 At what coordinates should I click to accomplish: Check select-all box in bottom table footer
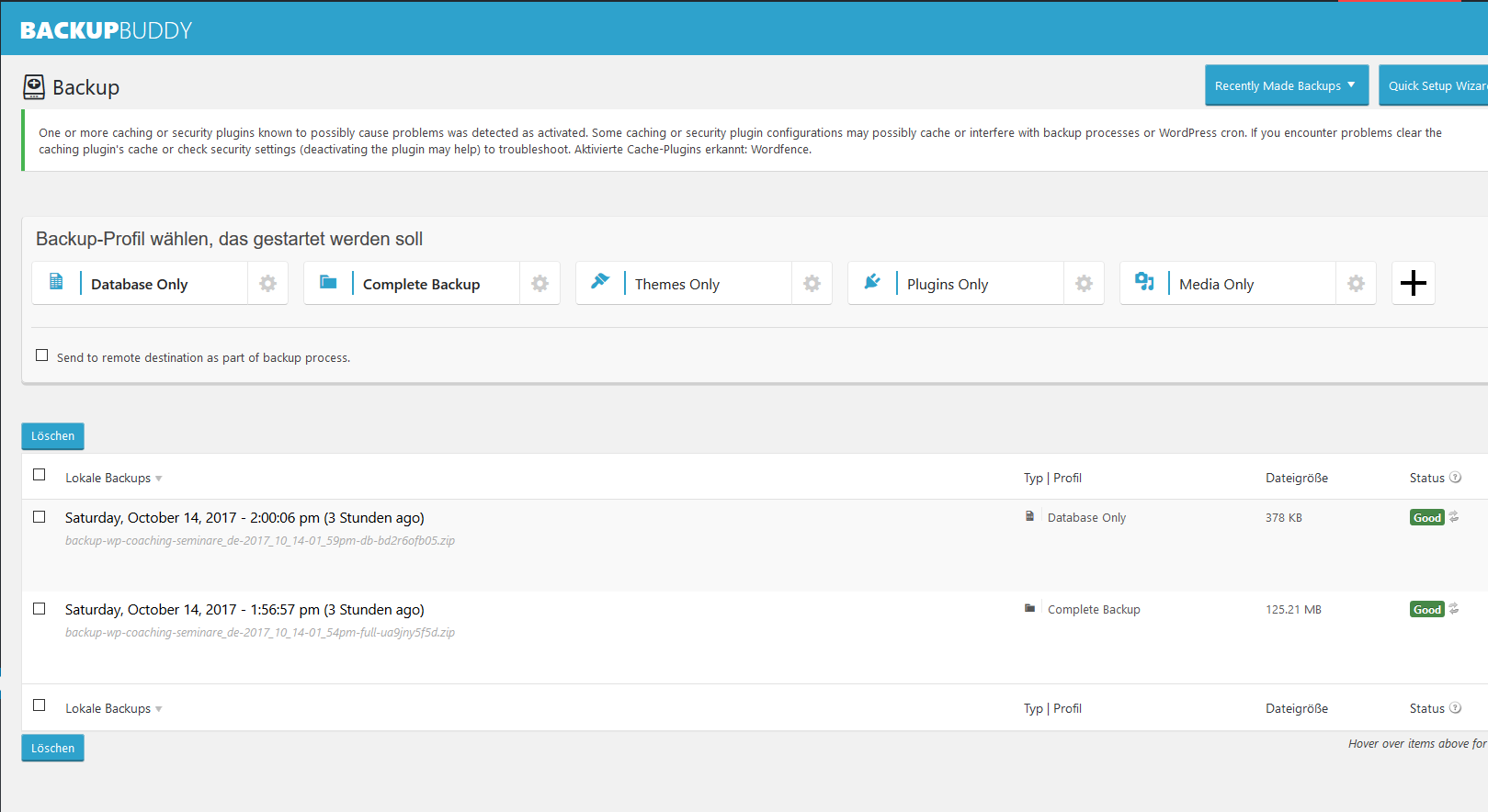(39, 705)
